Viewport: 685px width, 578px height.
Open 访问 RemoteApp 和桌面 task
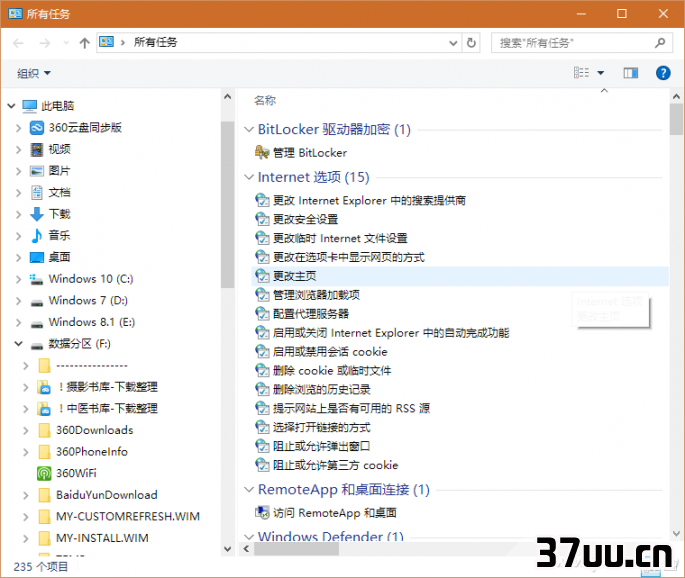coord(335,513)
